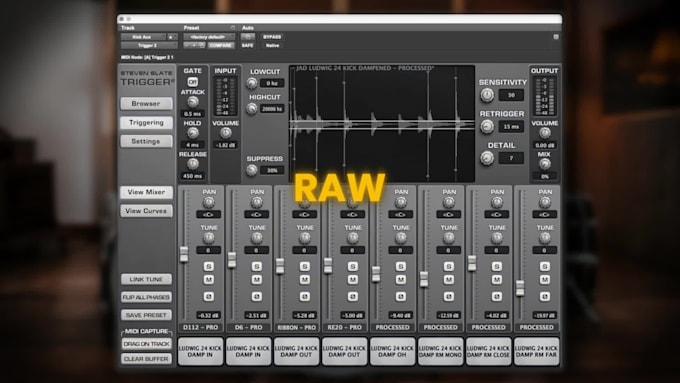Click the gate Attack knob
The width and height of the screenshot is (680, 383).
pos(193,102)
